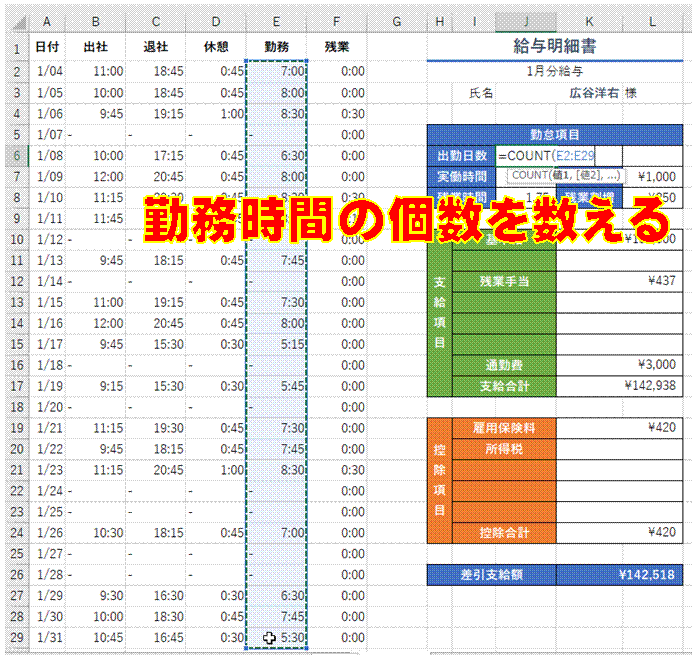This screenshot has width=698, height=663.
Task: Select row 15 header
Action: tap(17, 344)
